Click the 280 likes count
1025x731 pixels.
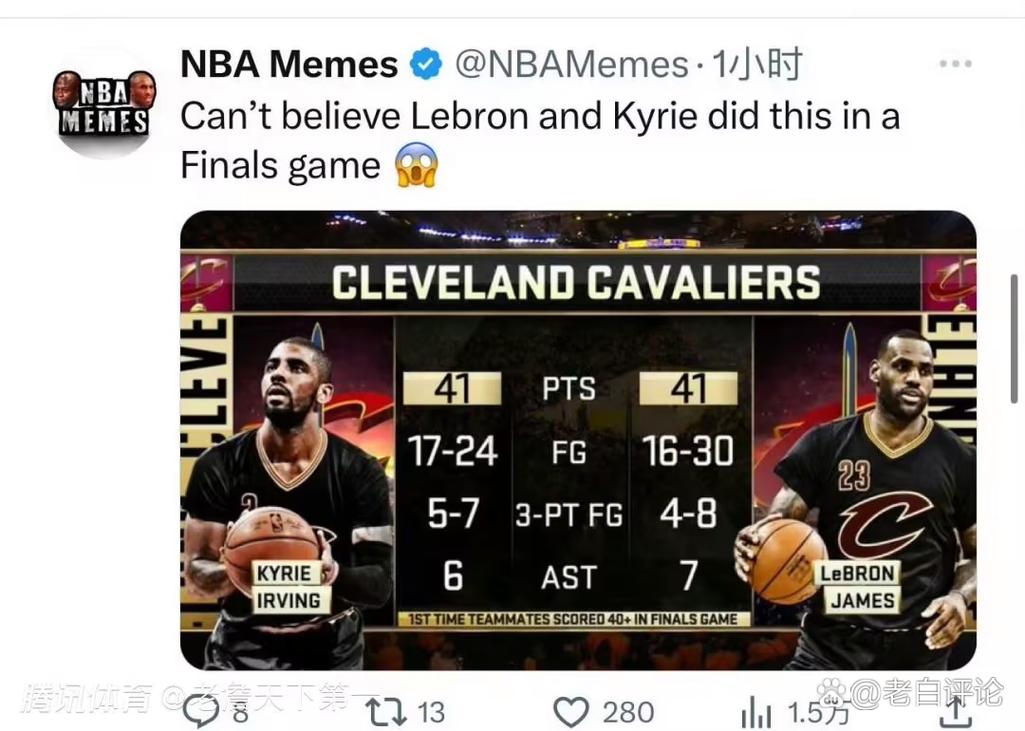click(x=628, y=713)
